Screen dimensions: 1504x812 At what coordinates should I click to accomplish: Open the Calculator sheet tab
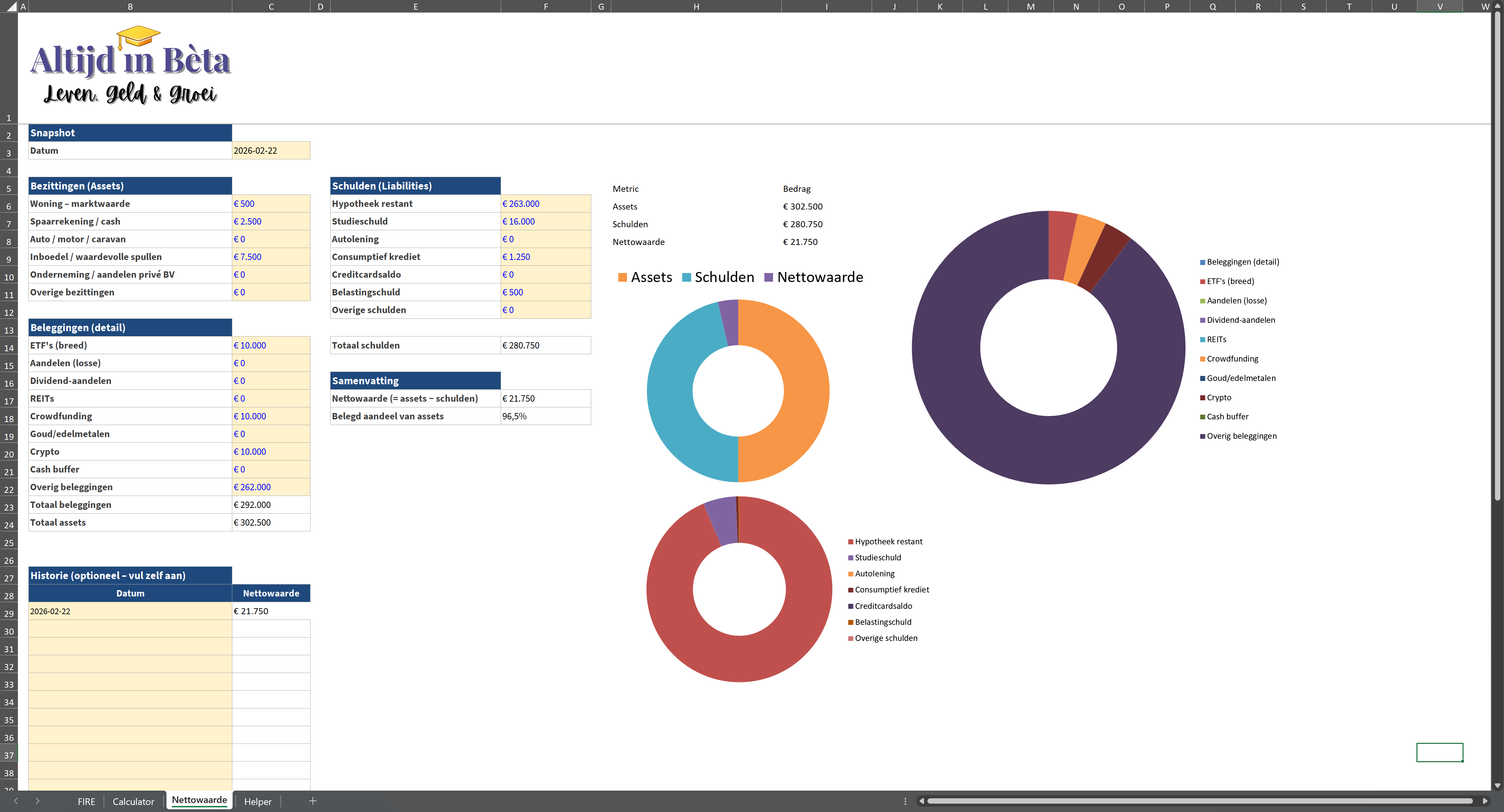[x=133, y=802]
